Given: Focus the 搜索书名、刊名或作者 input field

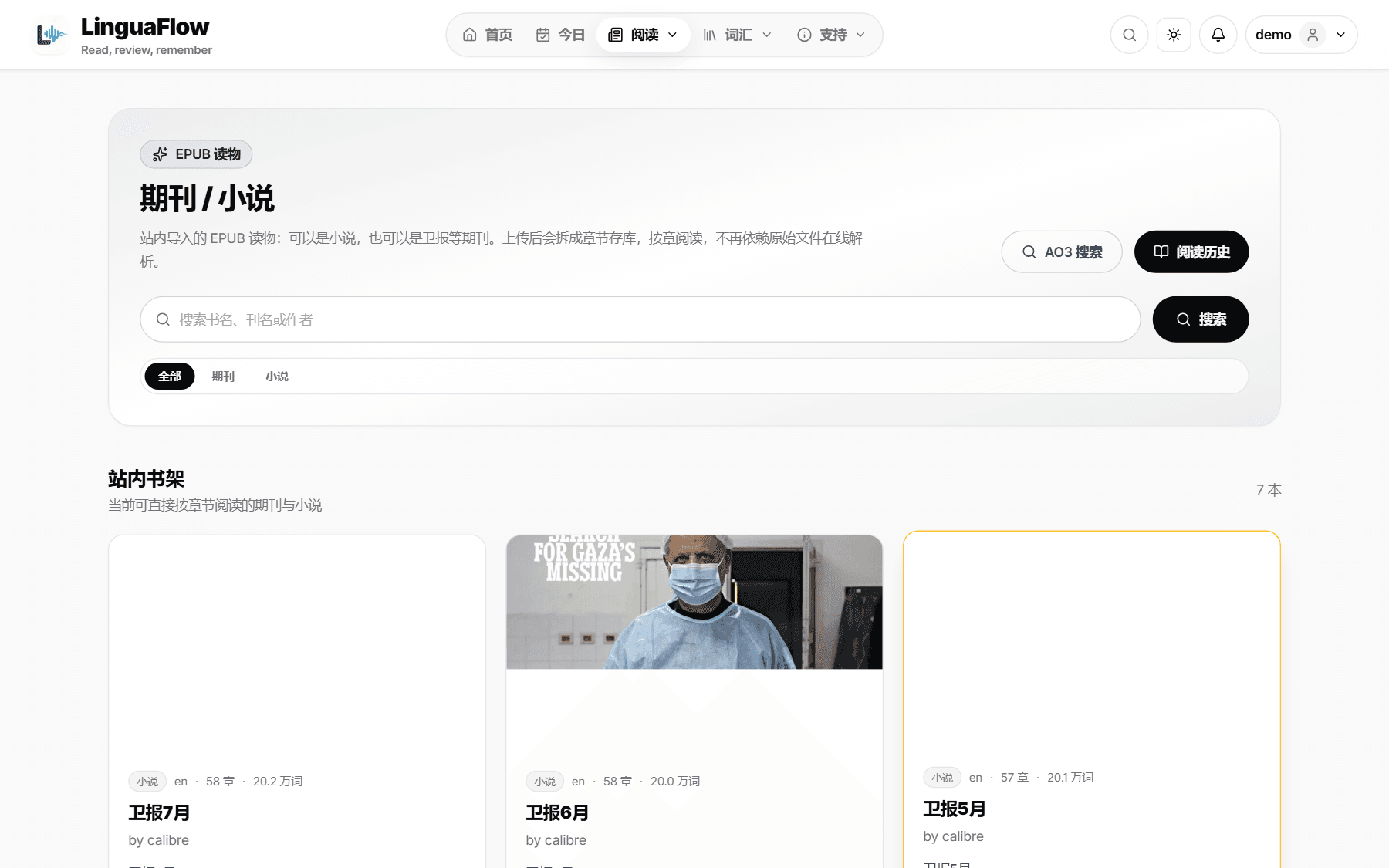Looking at the screenshot, I should [640, 319].
